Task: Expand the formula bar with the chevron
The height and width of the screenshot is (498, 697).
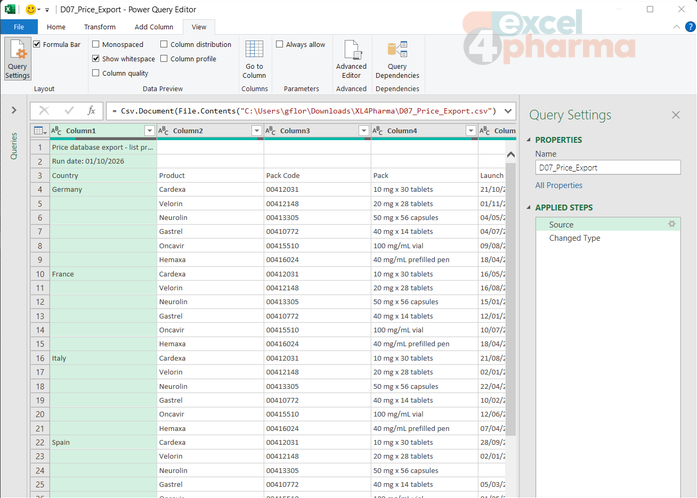Action: click(x=508, y=111)
